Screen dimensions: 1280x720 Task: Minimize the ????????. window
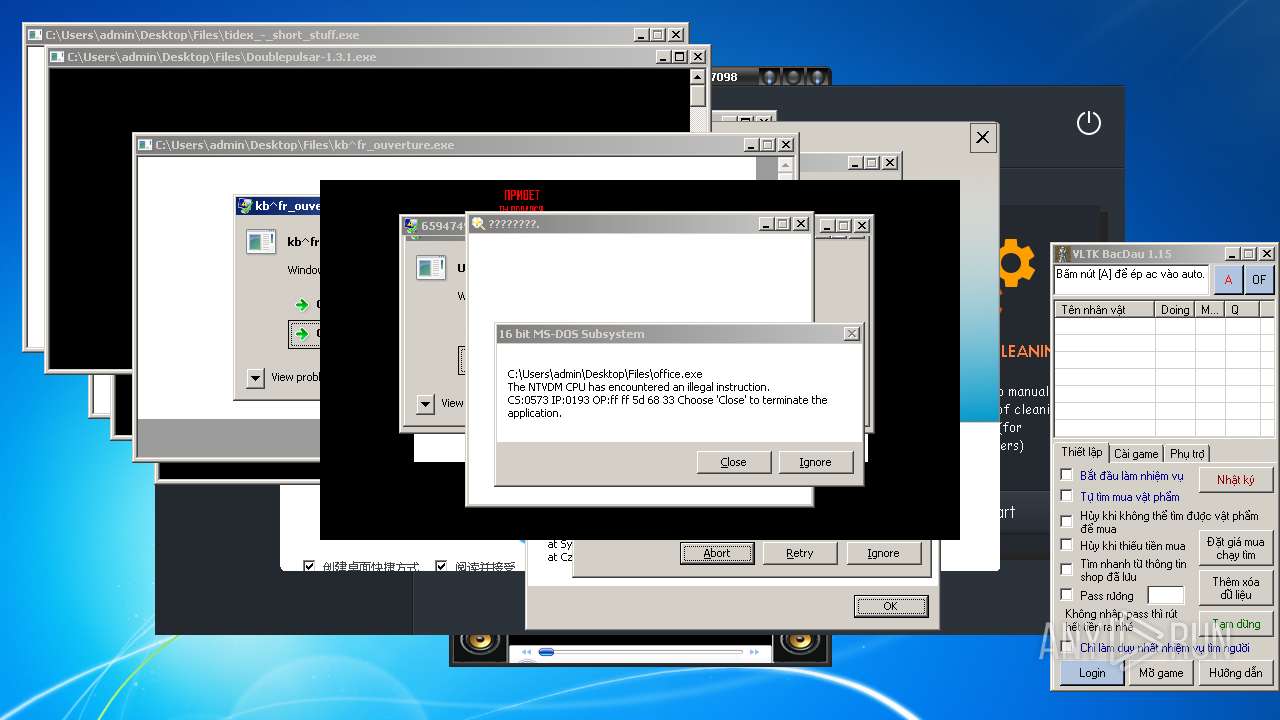(x=765, y=224)
